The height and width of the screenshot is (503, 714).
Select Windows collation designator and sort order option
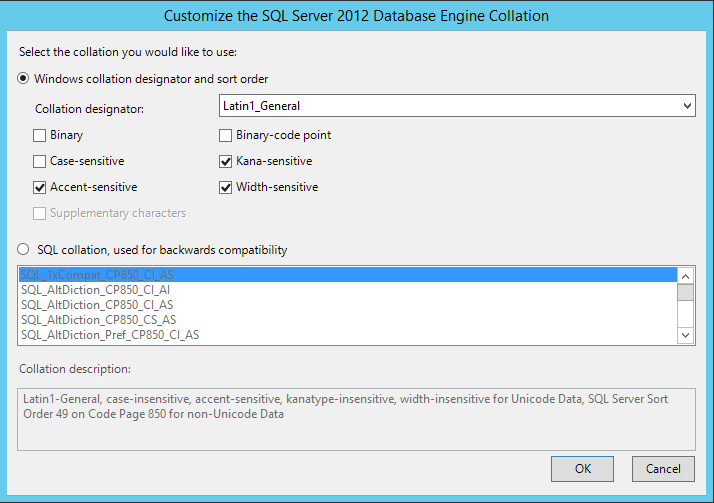coord(23,79)
